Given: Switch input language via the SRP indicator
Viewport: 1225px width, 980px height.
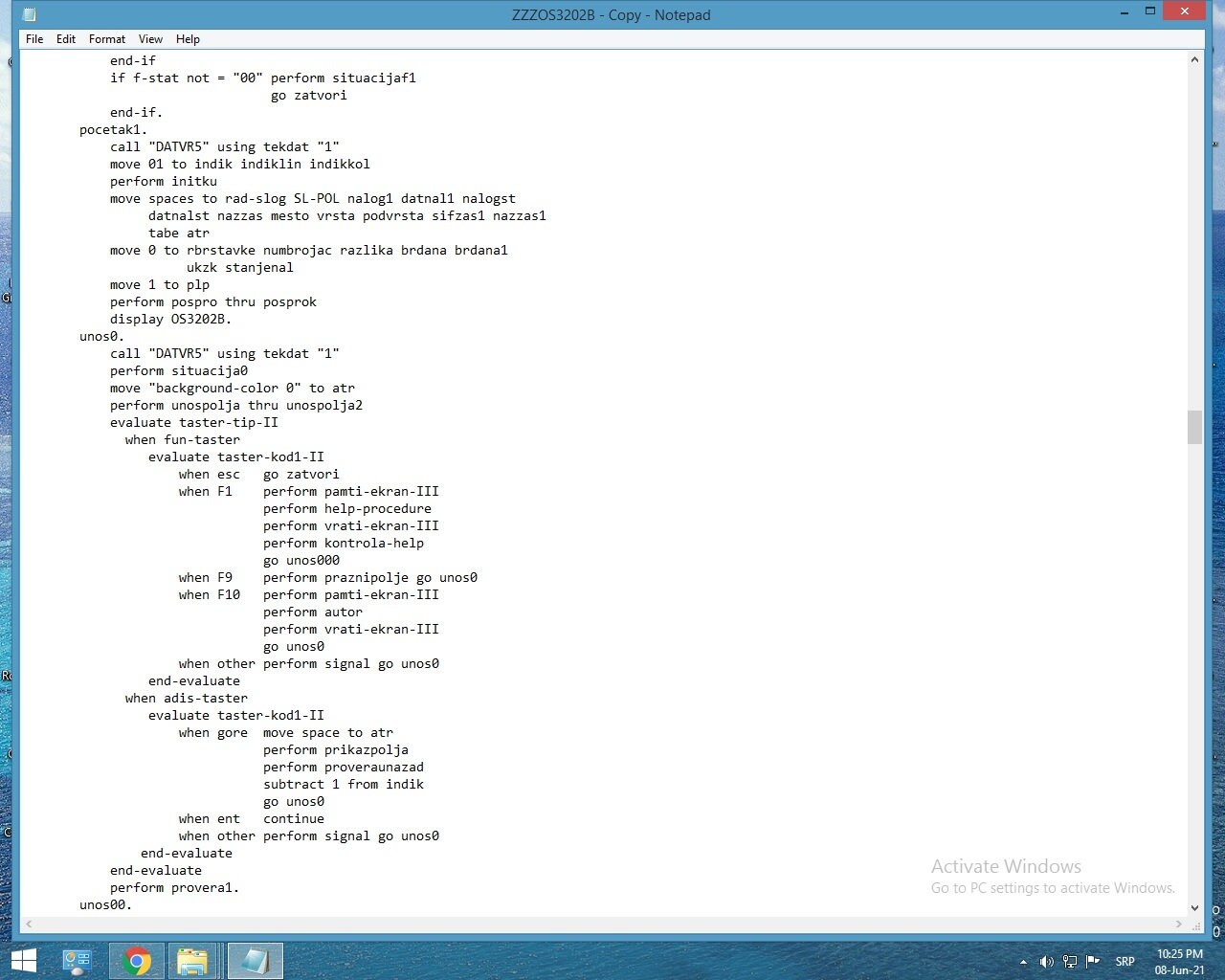Looking at the screenshot, I should point(1125,962).
